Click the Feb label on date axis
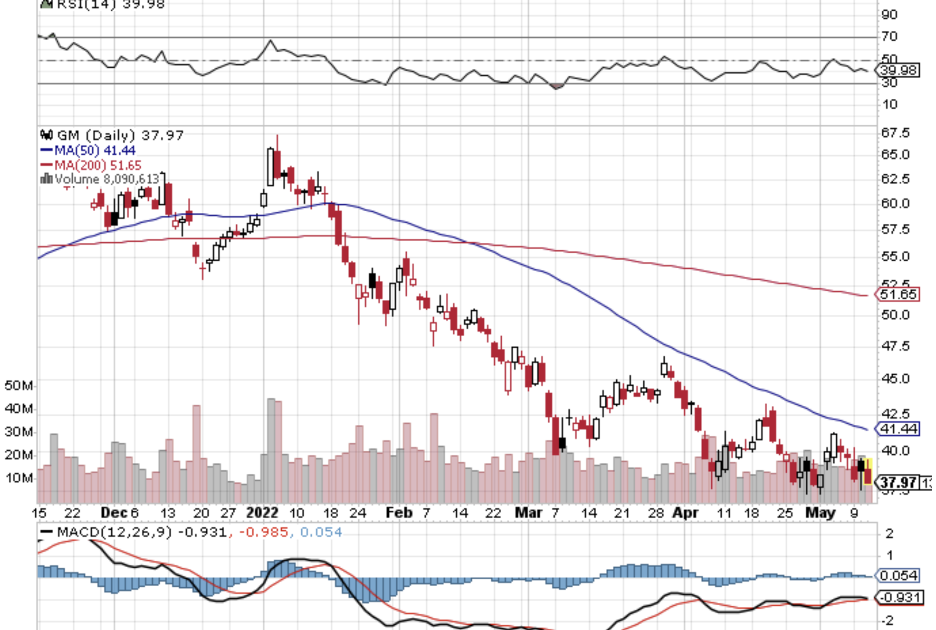Image resolution: width=936 pixels, height=630 pixels. (398, 511)
